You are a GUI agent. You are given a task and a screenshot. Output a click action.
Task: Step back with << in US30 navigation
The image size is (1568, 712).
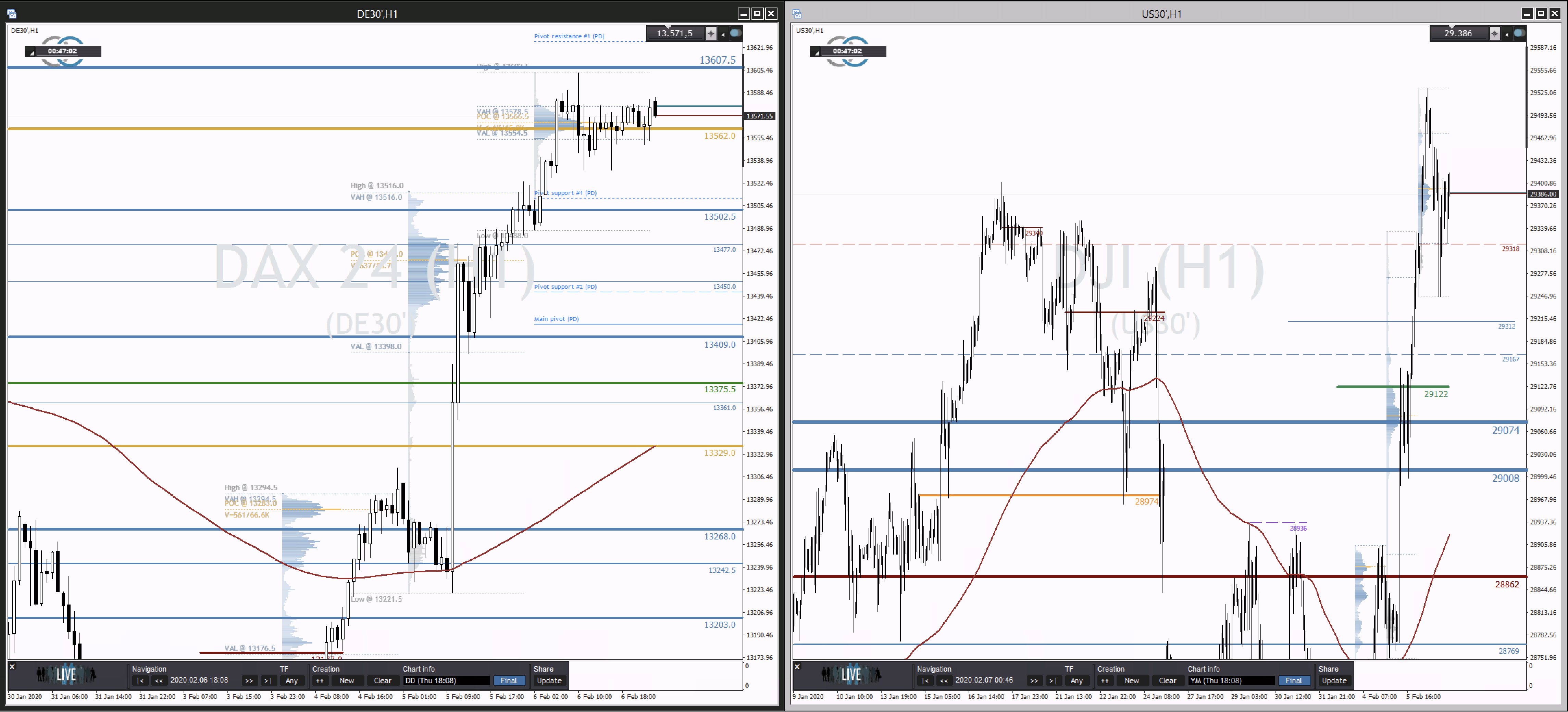[944, 681]
